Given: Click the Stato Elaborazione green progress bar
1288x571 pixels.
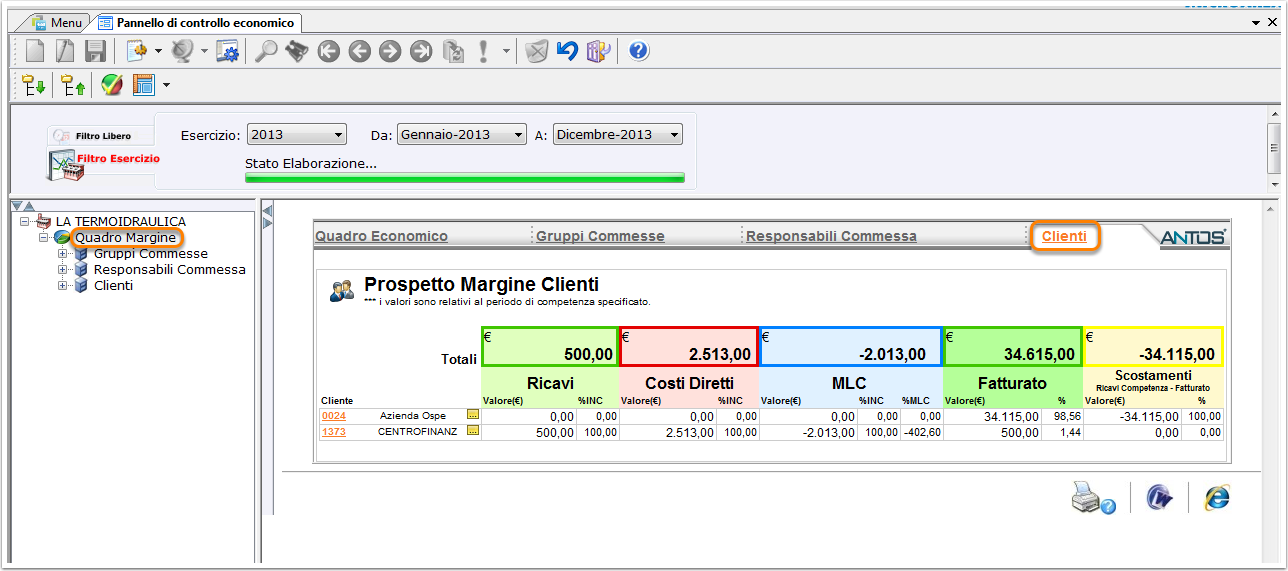Looking at the screenshot, I should coord(465,178).
